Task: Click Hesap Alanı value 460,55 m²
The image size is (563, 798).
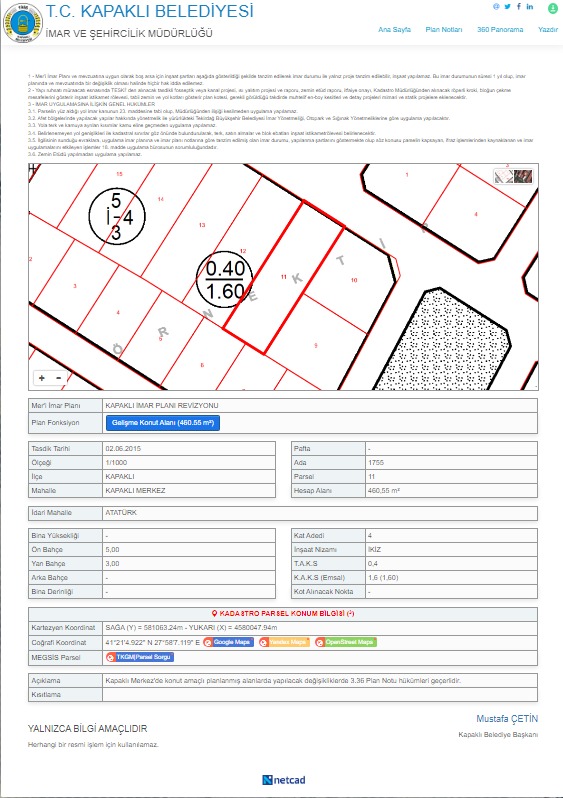Action: coord(384,491)
